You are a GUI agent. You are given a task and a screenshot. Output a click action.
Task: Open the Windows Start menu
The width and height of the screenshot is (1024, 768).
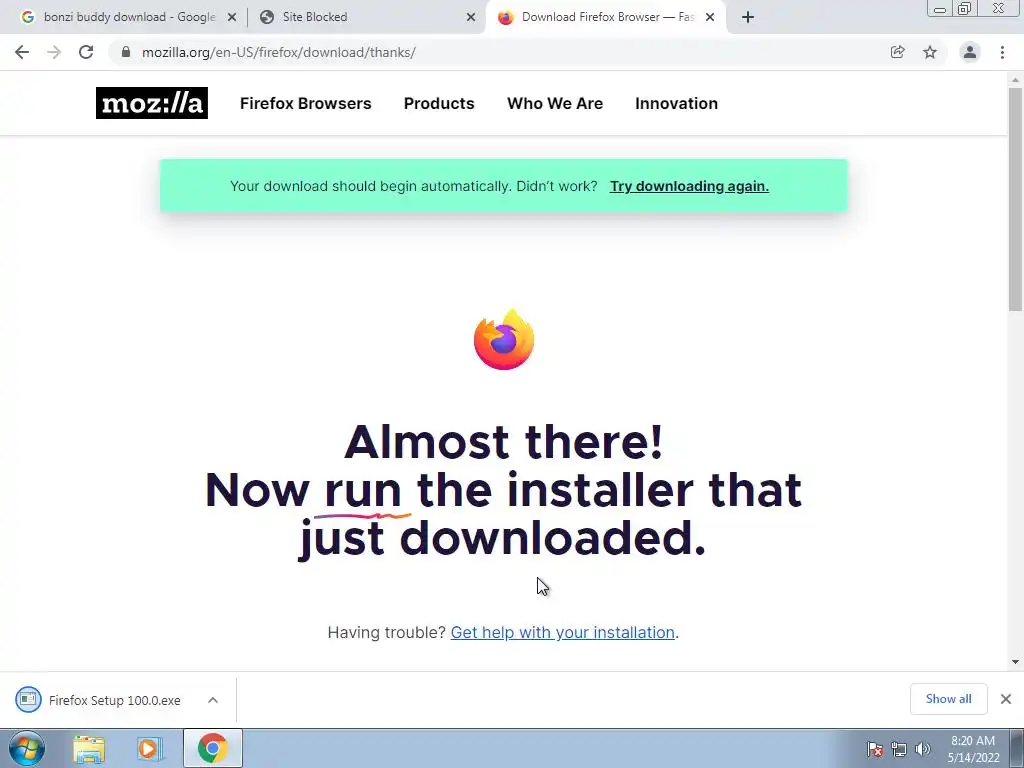coord(27,748)
